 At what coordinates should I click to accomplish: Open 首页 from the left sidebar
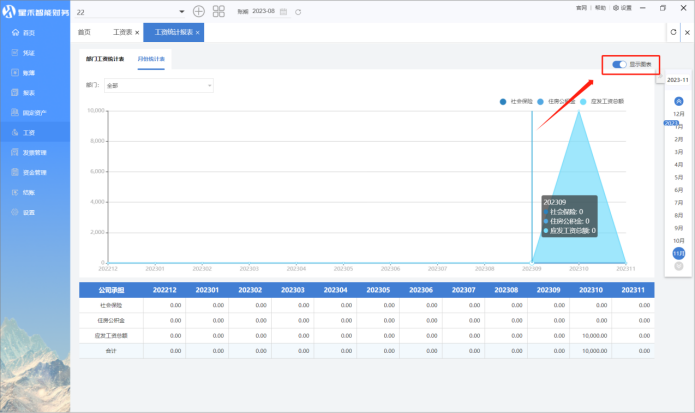point(28,33)
